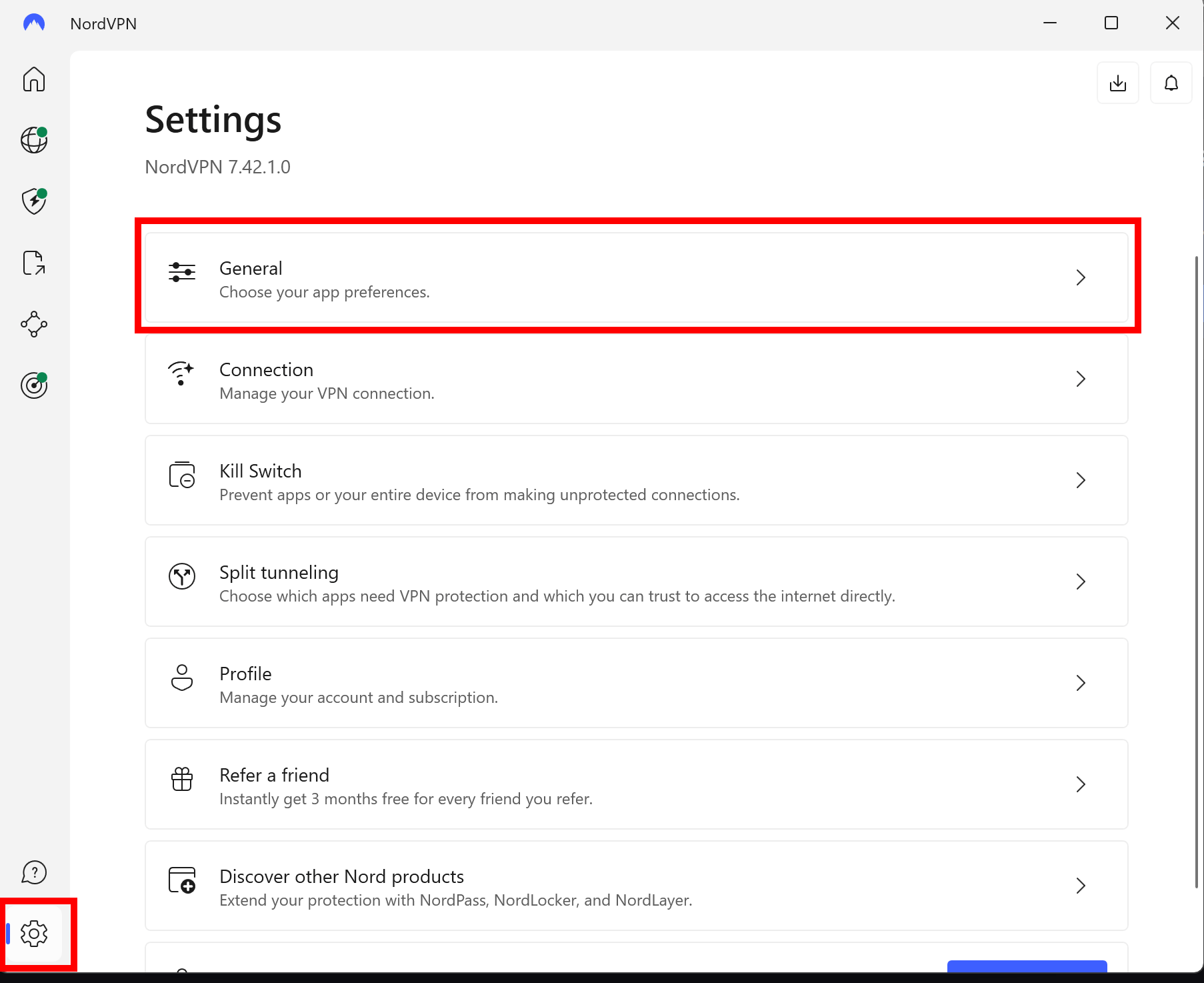Open the Threat Protection shield icon
The image size is (1204, 983).
(34, 201)
